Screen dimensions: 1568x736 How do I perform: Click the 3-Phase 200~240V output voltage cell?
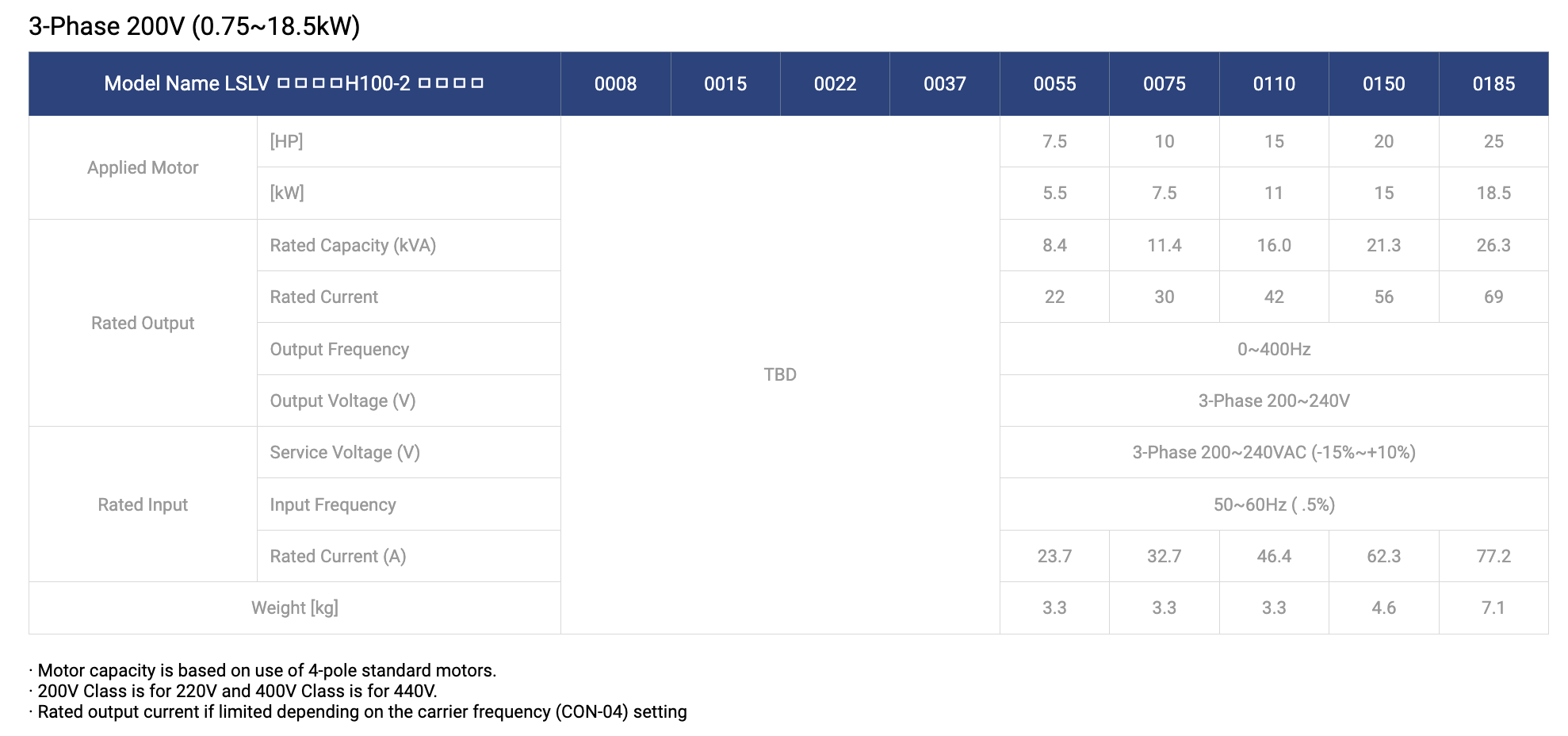(x=1274, y=401)
